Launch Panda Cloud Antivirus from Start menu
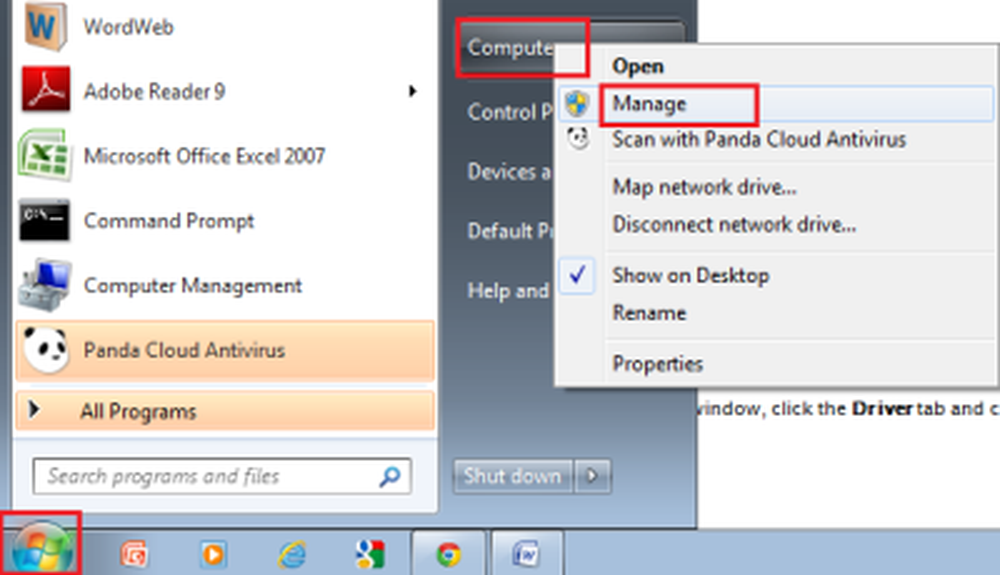 pyautogui.click(x=225, y=350)
